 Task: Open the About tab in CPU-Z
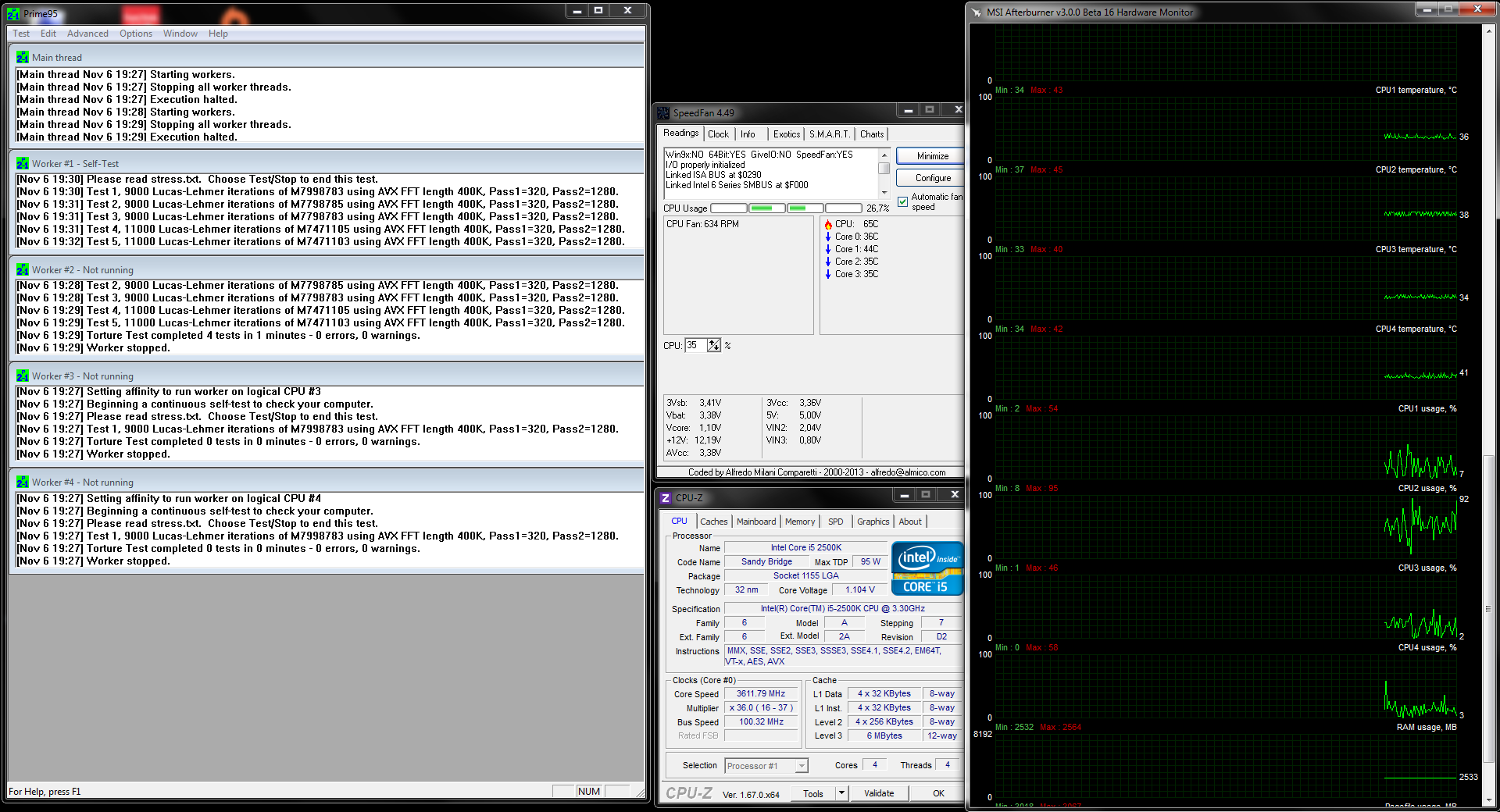point(910,522)
